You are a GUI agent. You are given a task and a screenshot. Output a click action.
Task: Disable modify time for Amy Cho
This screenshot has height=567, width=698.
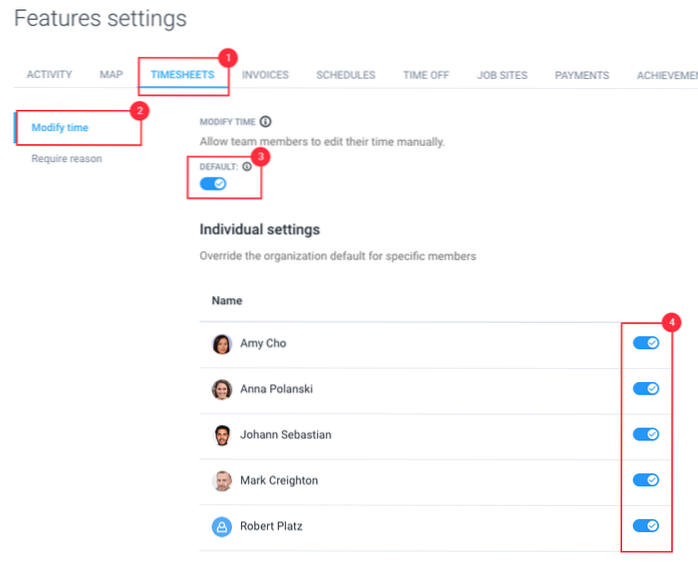point(646,343)
